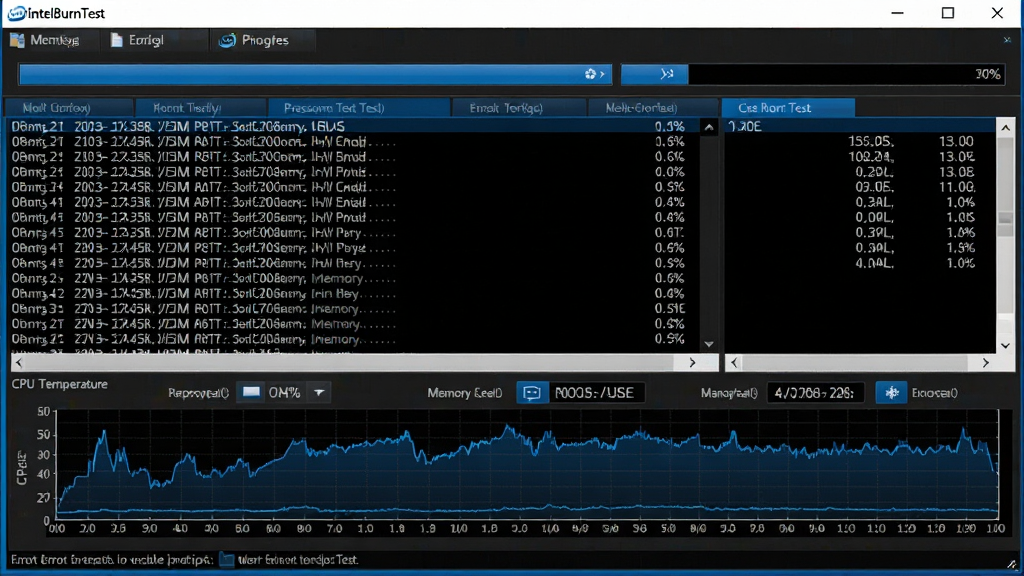Click the secondary progress bar showing 30%
The image size is (1024, 576).
coord(812,74)
